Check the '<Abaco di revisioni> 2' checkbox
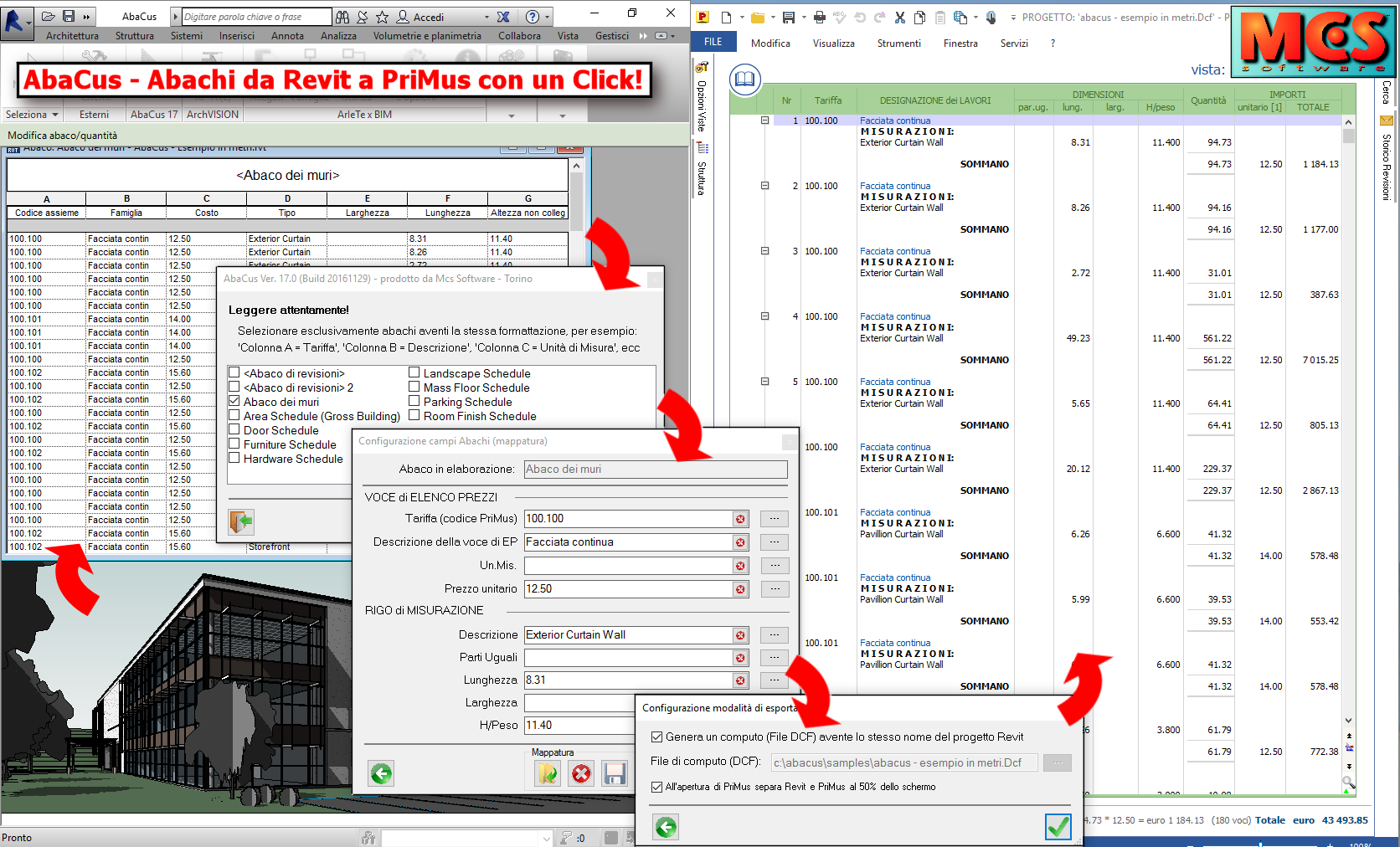 234,388
